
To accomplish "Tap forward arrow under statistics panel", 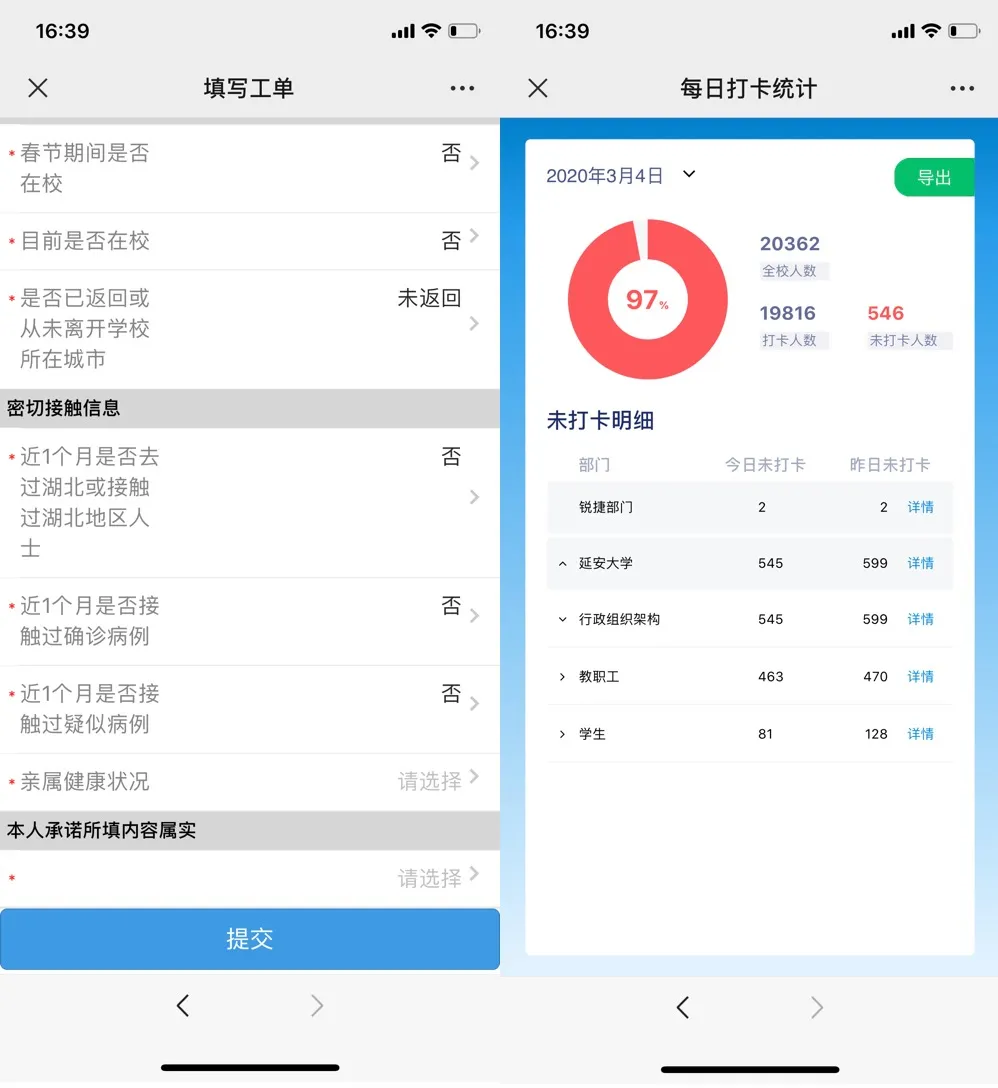I will 817,1007.
